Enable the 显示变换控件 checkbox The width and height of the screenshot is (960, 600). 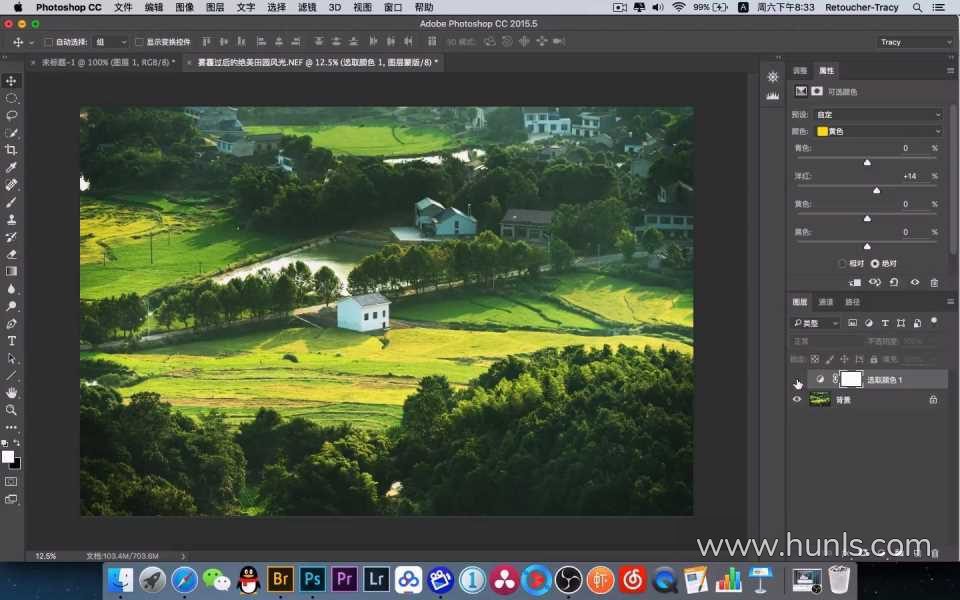(139, 42)
